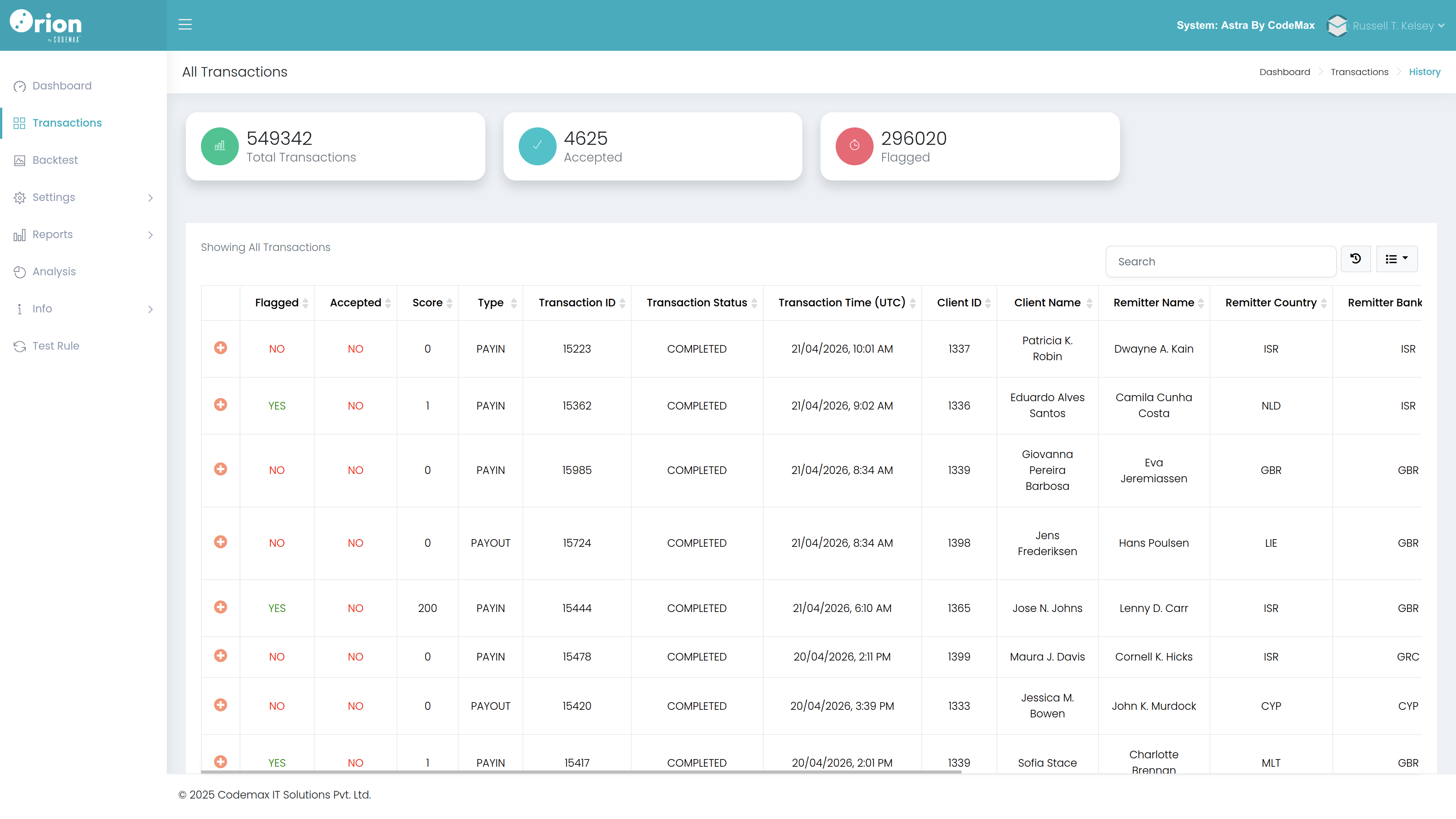Screen dimensions: 1456x819
Task: Click the Backtest image icon in sidebar
Action: point(20,160)
